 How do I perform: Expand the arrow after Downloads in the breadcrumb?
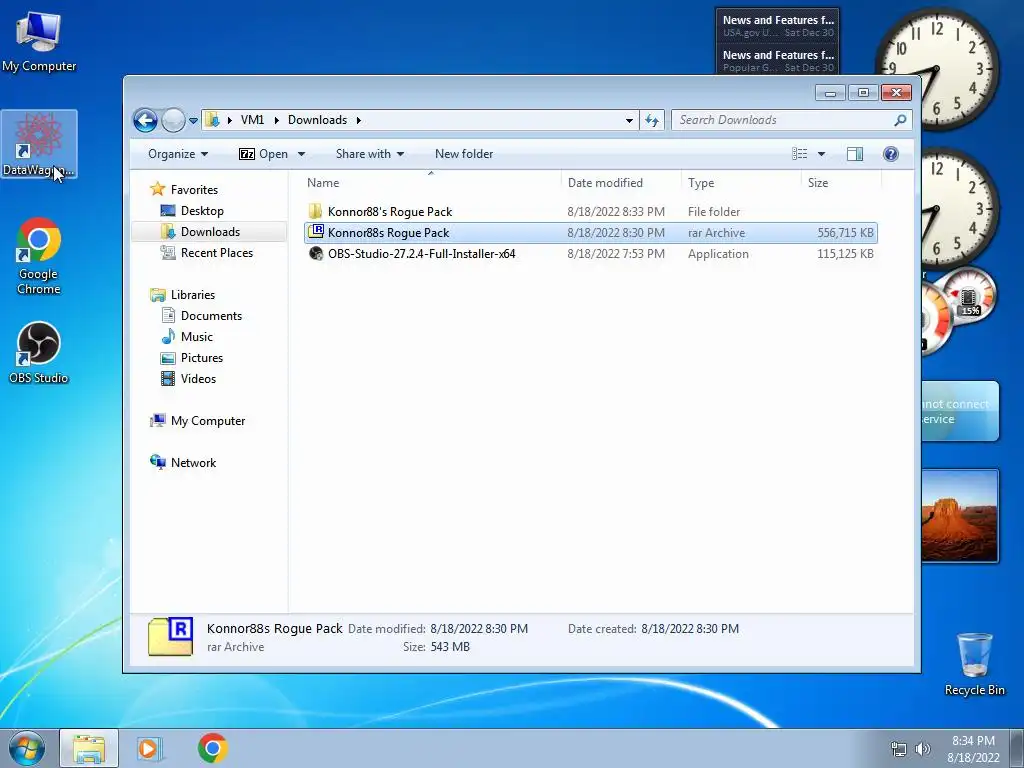tap(359, 120)
